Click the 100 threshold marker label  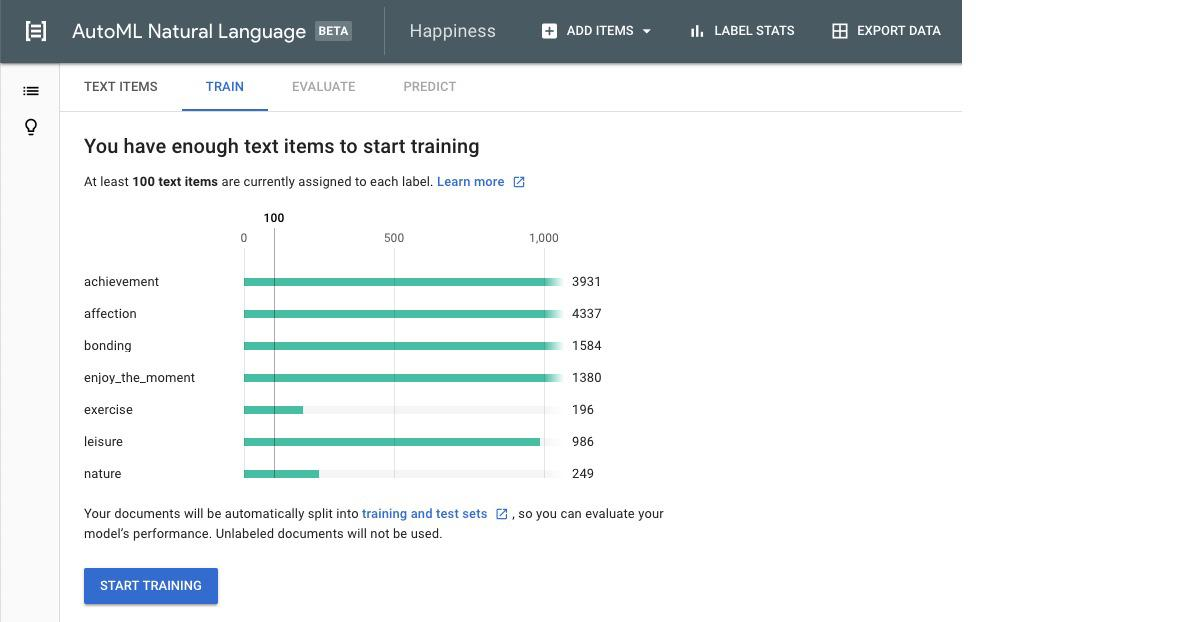coord(274,218)
